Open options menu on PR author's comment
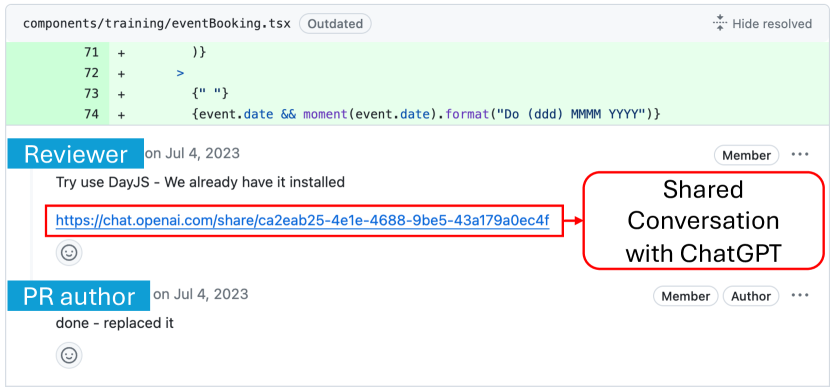 (800, 295)
